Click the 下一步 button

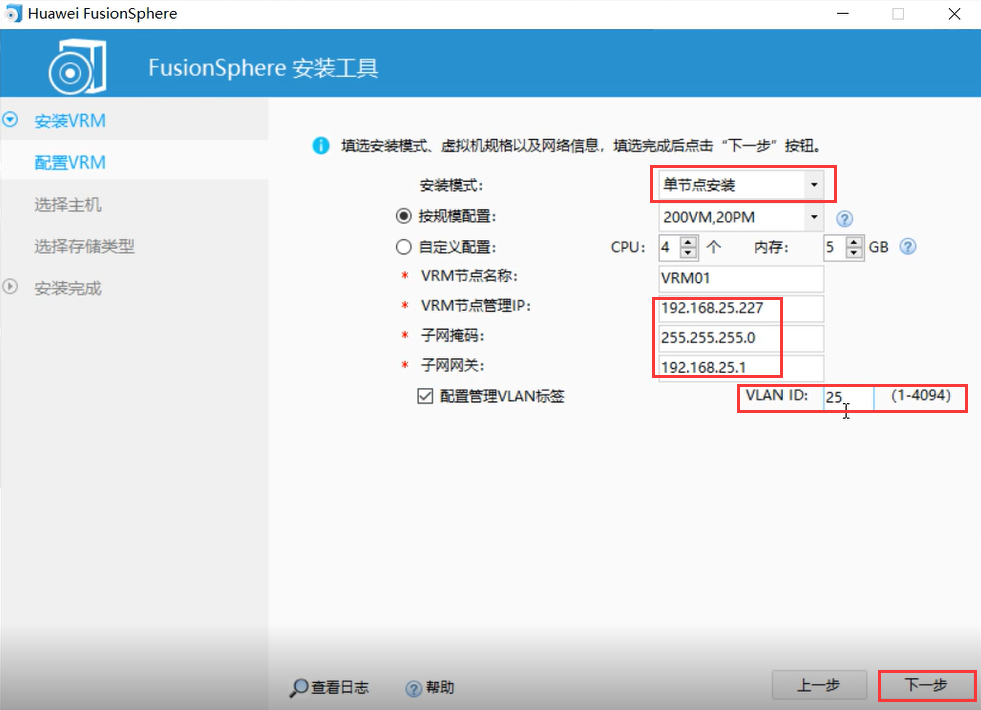926,685
